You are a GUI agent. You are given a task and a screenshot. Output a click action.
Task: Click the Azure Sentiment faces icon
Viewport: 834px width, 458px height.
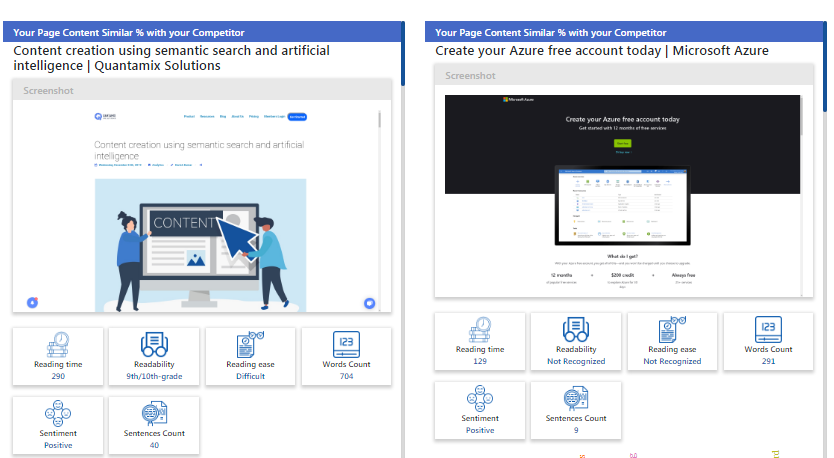pyautogui.click(x=480, y=398)
